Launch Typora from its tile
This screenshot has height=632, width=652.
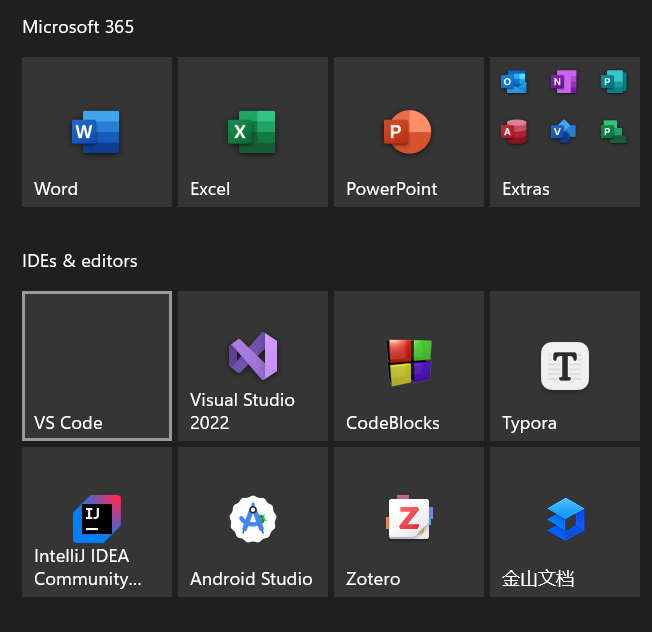[x=565, y=366]
